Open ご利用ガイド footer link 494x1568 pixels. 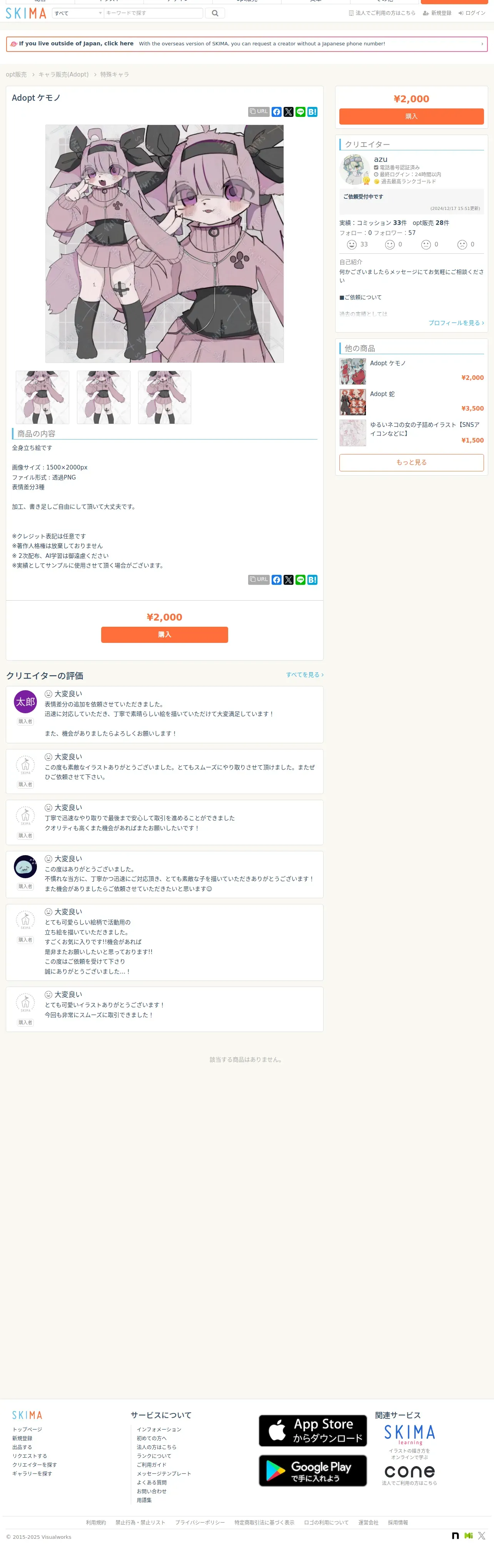click(152, 1465)
